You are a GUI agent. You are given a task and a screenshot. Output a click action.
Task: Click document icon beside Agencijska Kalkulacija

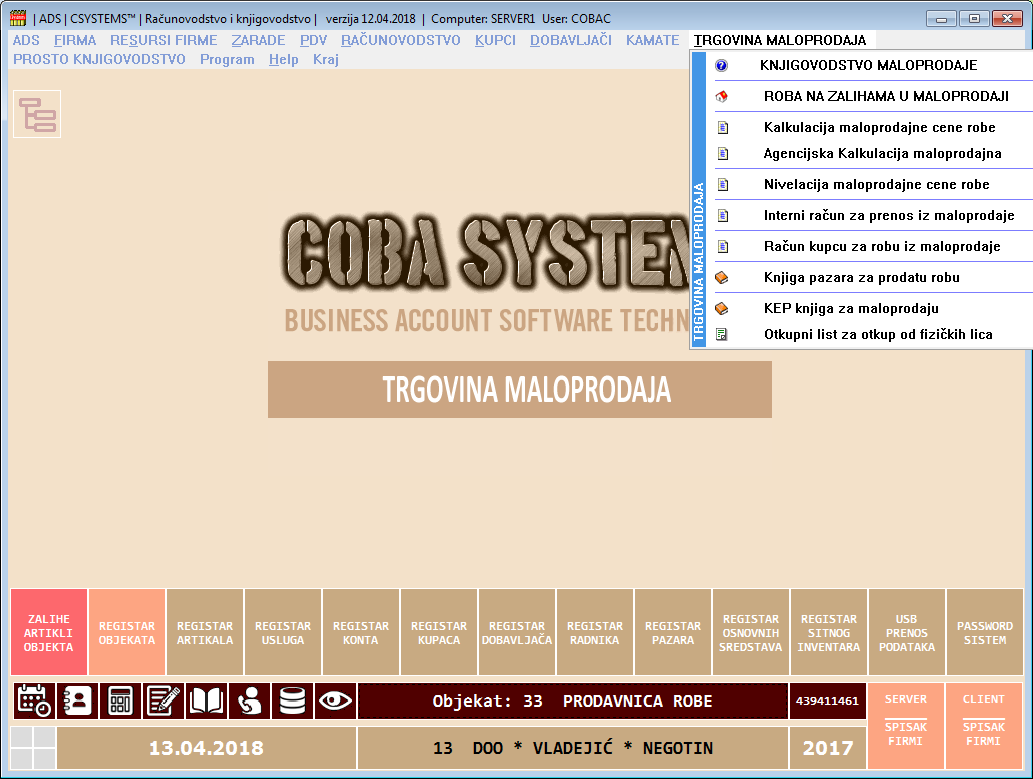723,154
